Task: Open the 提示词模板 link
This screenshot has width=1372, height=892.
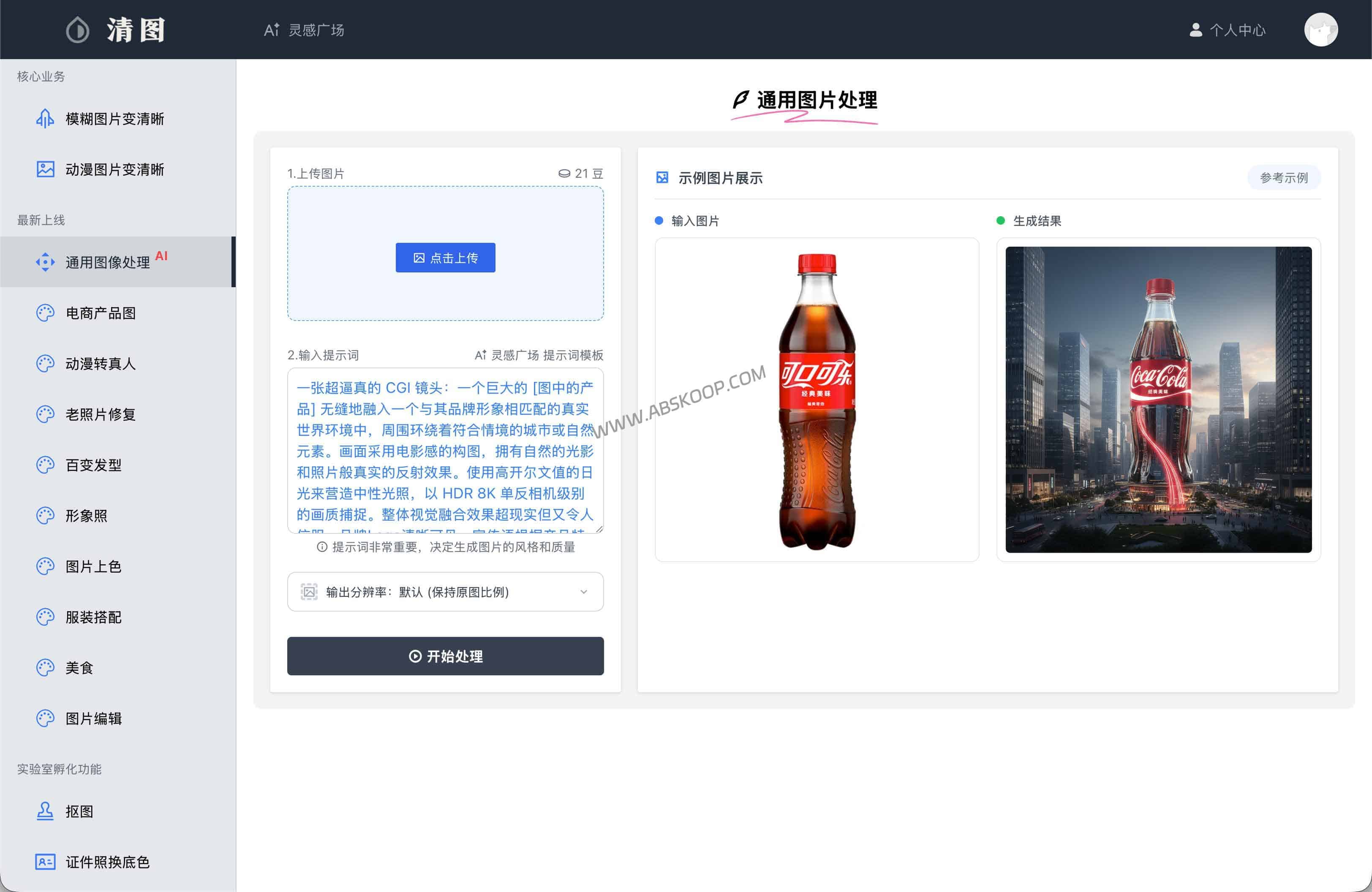Action: [x=574, y=356]
